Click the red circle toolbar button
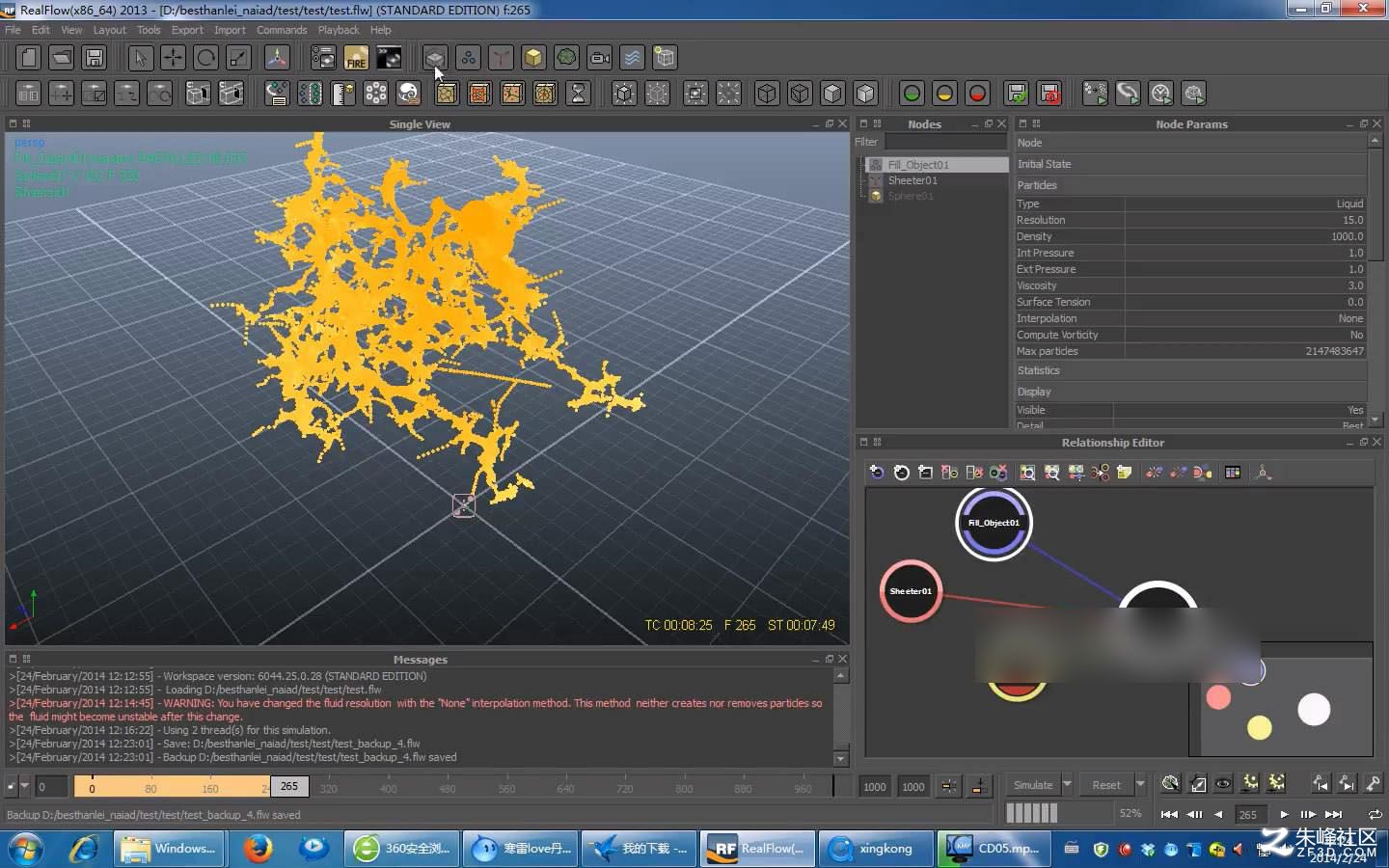This screenshot has width=1389, height=868. [x=977, y=94]
